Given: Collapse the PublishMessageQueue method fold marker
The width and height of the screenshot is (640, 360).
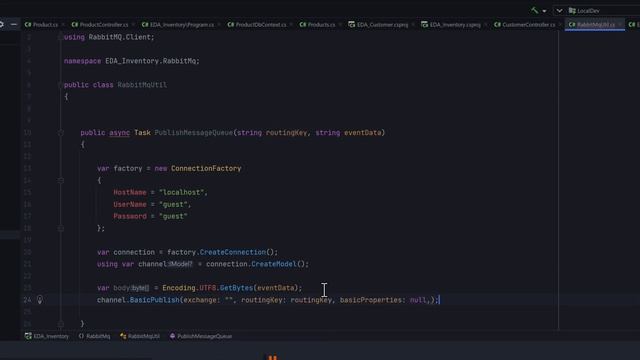Looking at the screenshot, I should [60, 133].
